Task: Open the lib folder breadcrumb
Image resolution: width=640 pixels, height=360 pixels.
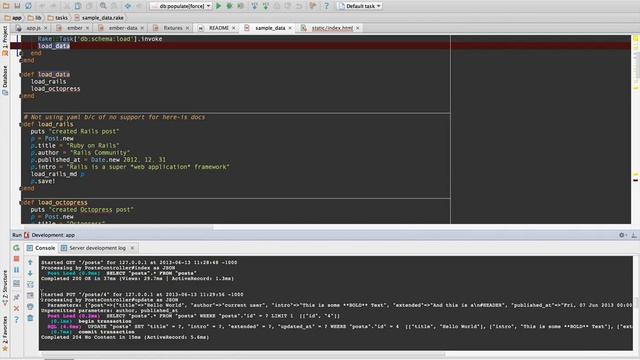Action: (x=35, y=18)
